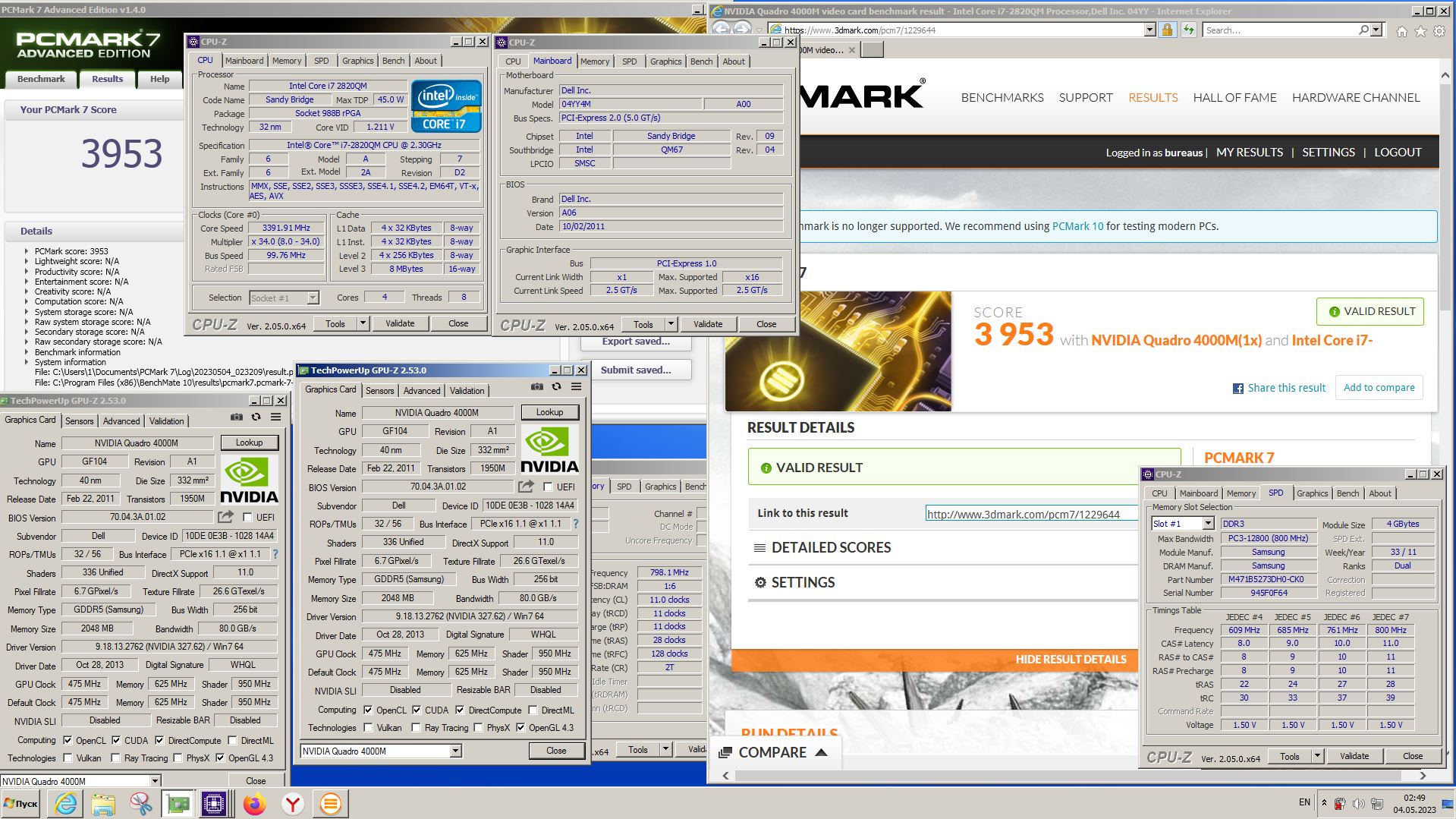
Task: Open the Bench tab in the CPU-Z SPD window
Action: (x=1348, y=493)
